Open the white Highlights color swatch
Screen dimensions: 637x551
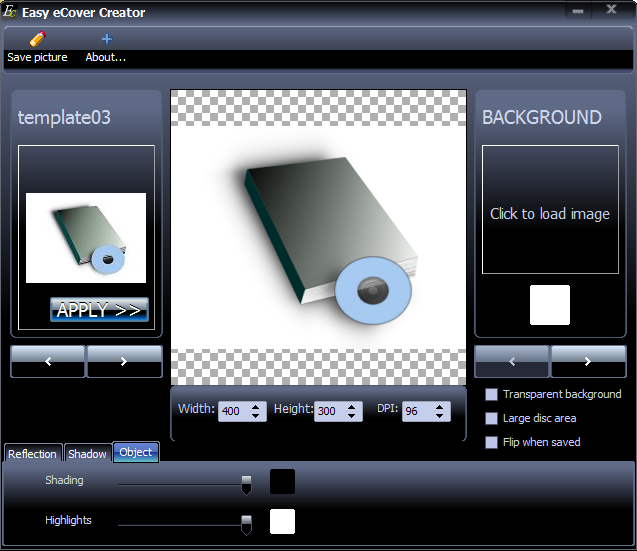282,521
